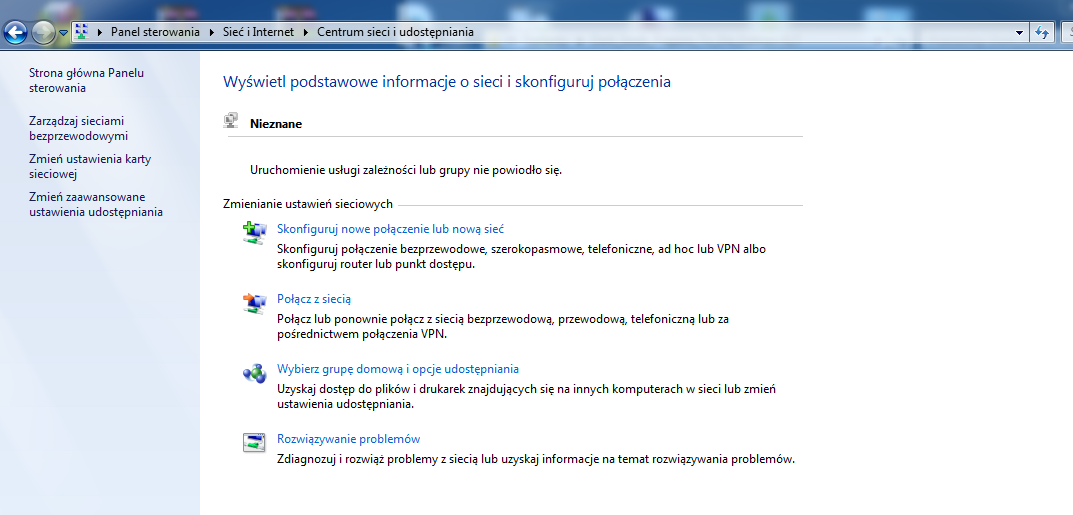Viewport: 1073px width, 515px height.
Task: Click the Rozwiązywanie problemów icon
Action: tap(254, 443)
